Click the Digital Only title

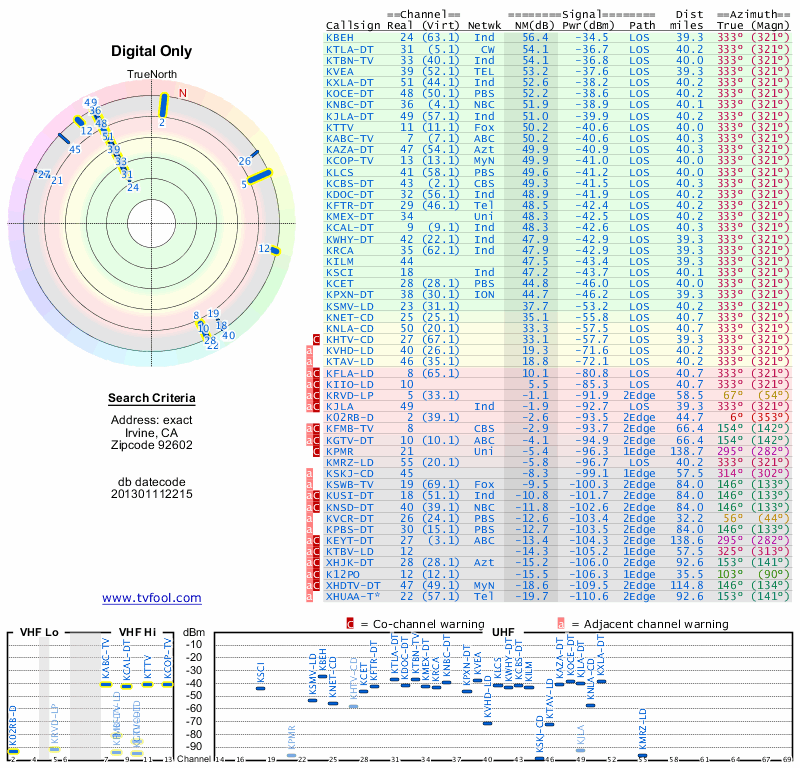(x=152, y=51)
